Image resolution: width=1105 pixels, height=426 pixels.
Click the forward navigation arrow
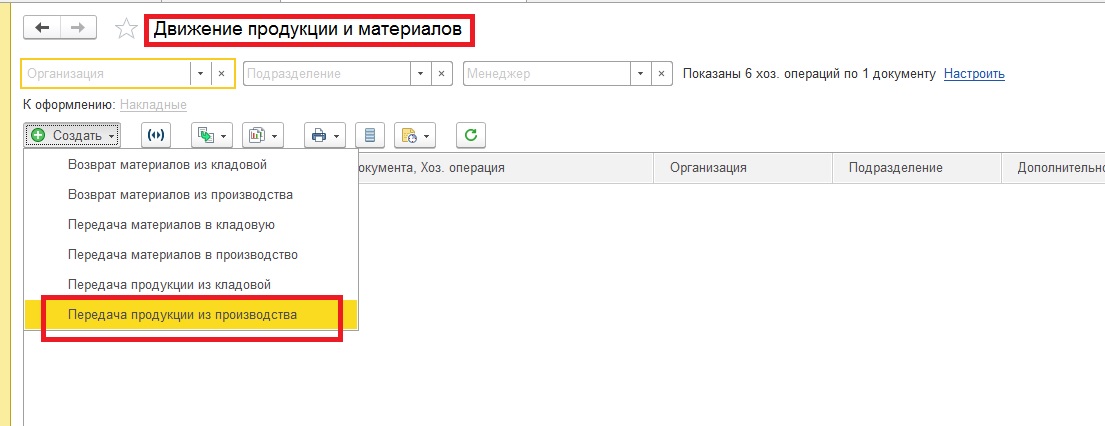tap(78, 29)
